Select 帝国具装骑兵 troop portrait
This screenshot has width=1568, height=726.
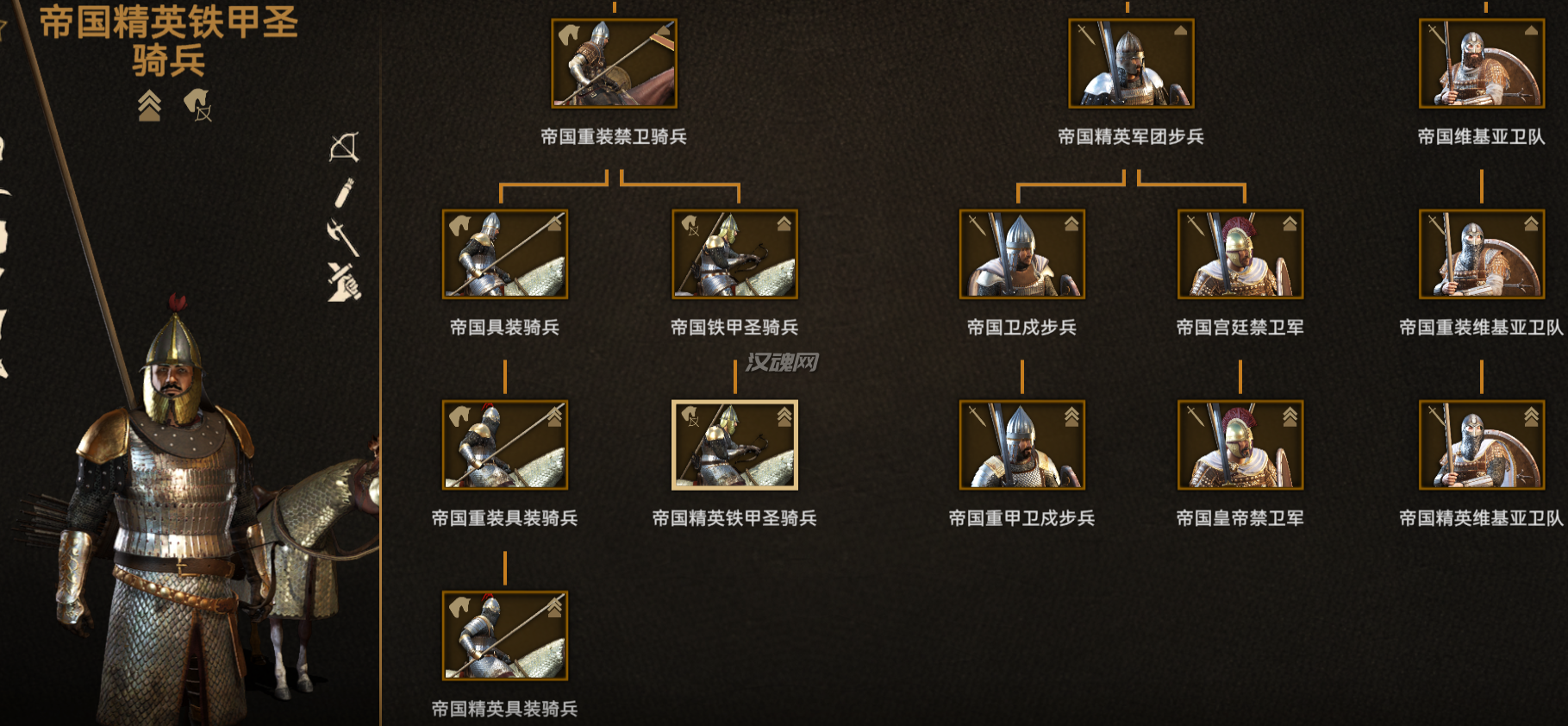click(505, 254)
